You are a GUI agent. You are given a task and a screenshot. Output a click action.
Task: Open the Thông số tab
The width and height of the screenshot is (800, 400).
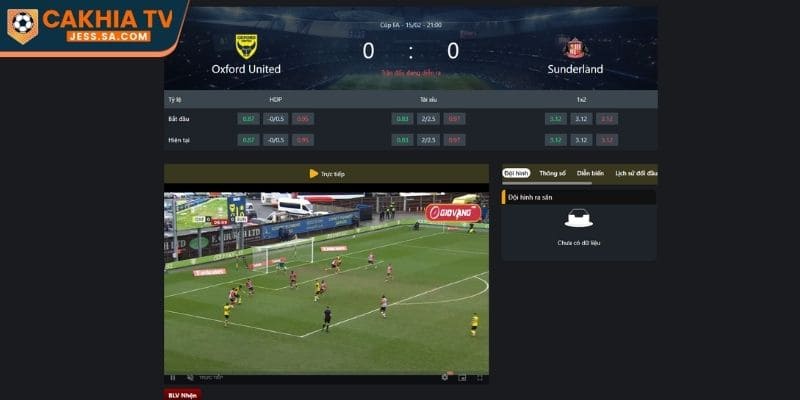[553, 173]
